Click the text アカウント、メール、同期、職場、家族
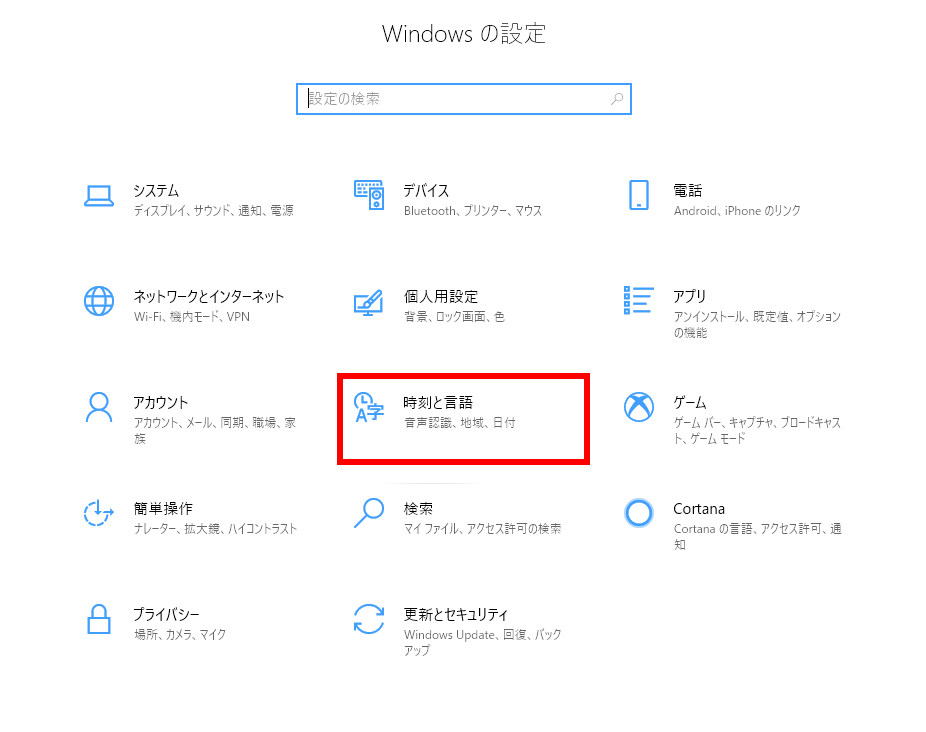This screenshot has width=926, height=732. (215, 430)
